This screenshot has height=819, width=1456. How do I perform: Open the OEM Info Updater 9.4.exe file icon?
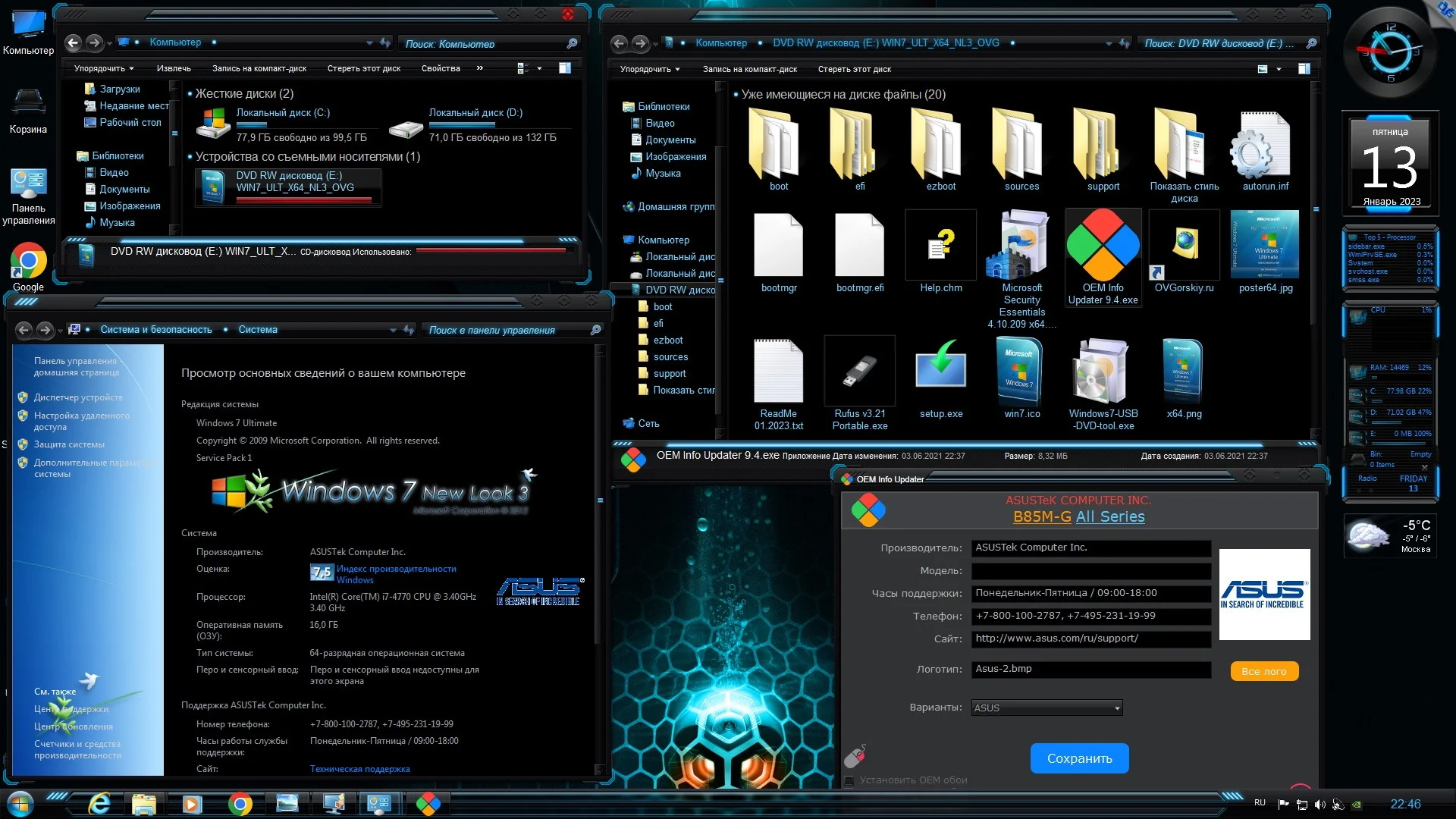(x=1103, y=246)
